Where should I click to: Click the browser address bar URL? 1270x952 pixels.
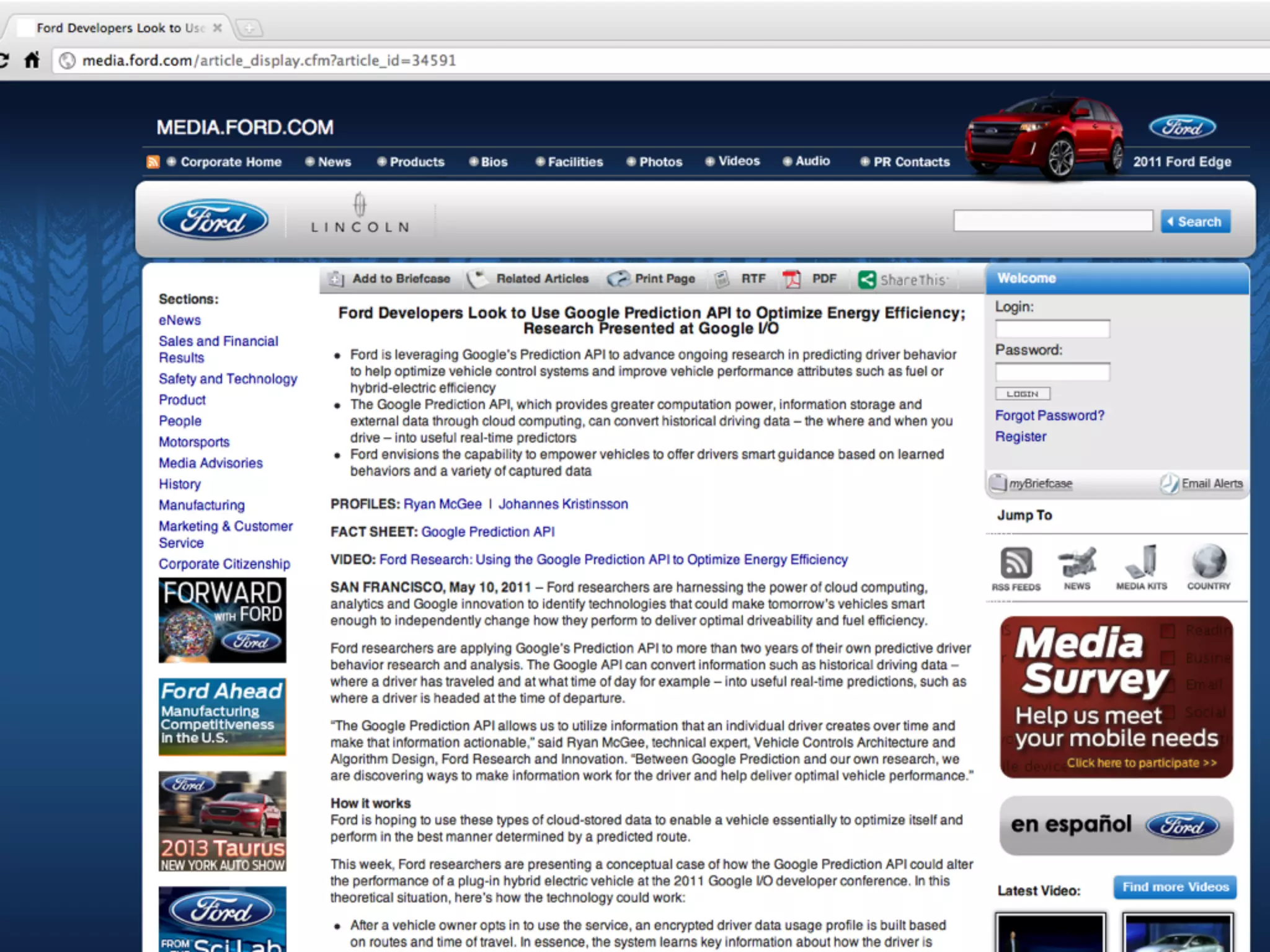[x=269, y=60]
